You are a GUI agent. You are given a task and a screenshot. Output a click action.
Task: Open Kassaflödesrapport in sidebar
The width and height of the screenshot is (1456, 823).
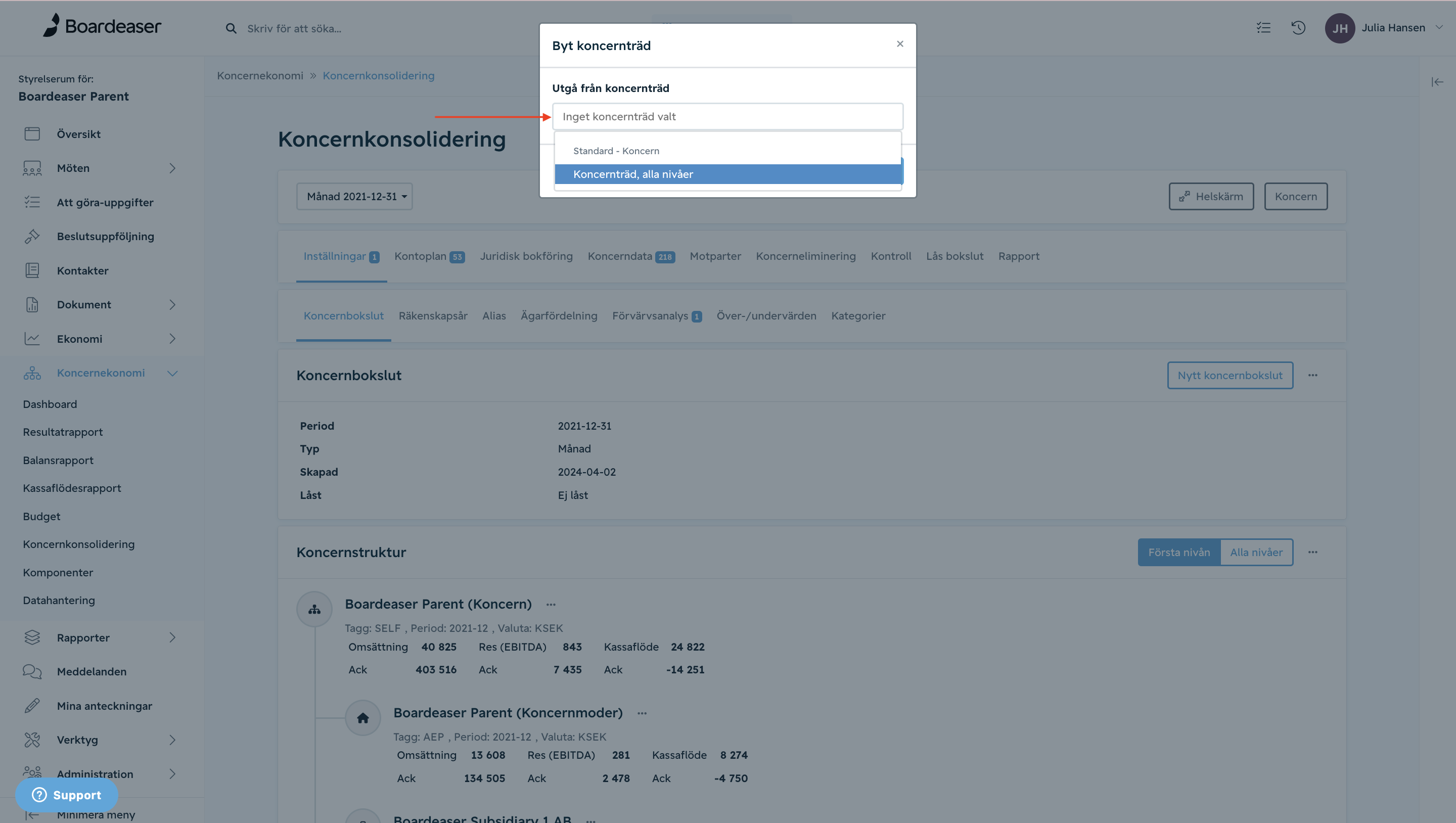pyautogui.click(x=72, y=488)
